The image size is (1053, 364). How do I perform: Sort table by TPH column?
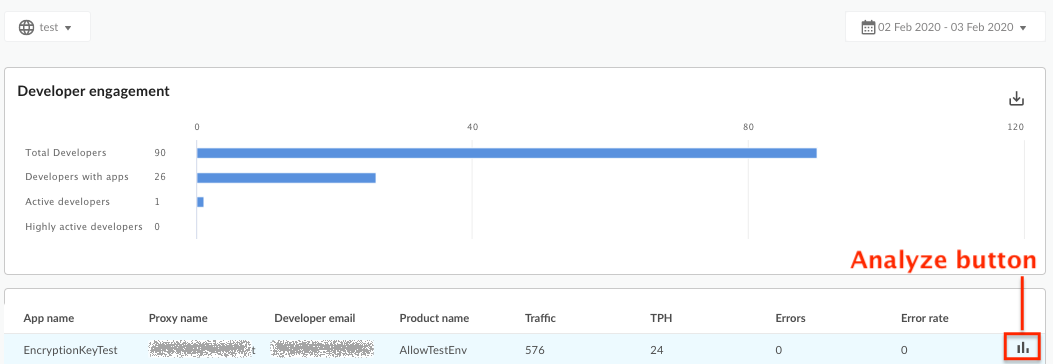click(659, 318)
